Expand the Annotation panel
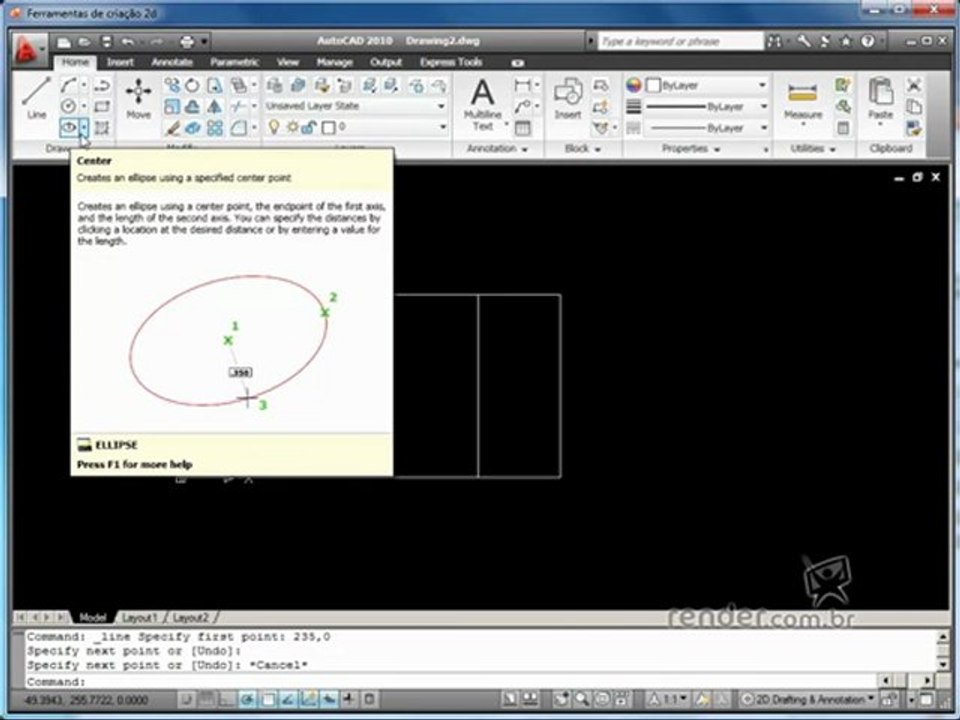The width and height of the screenshot is (960, 720). [x=497, y=149]
